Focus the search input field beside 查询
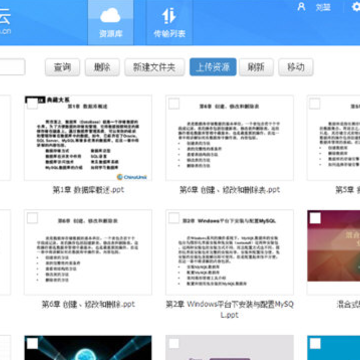Viewport: 360px width, 360px height. [x=12, y=67]
